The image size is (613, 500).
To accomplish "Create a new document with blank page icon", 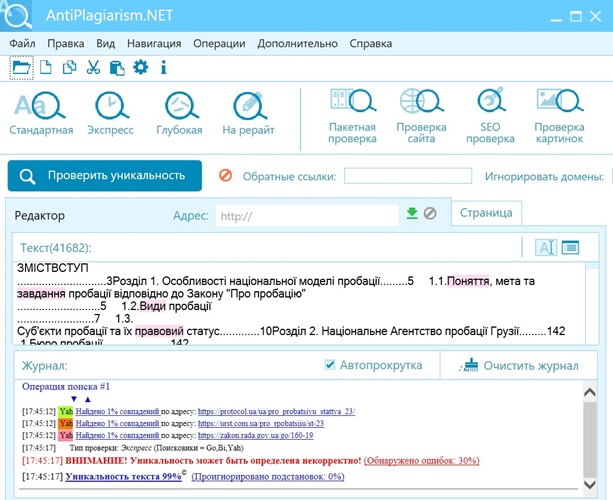I will [46, 67].
